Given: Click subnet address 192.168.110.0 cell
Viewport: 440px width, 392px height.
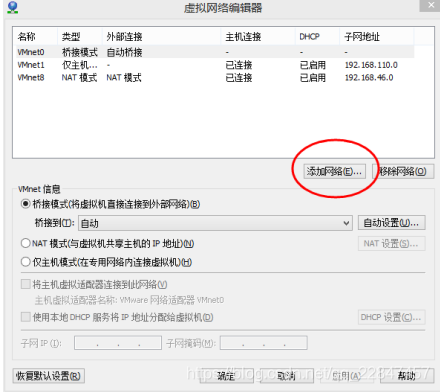Looking at the screenshot, I should pos(371,65).
